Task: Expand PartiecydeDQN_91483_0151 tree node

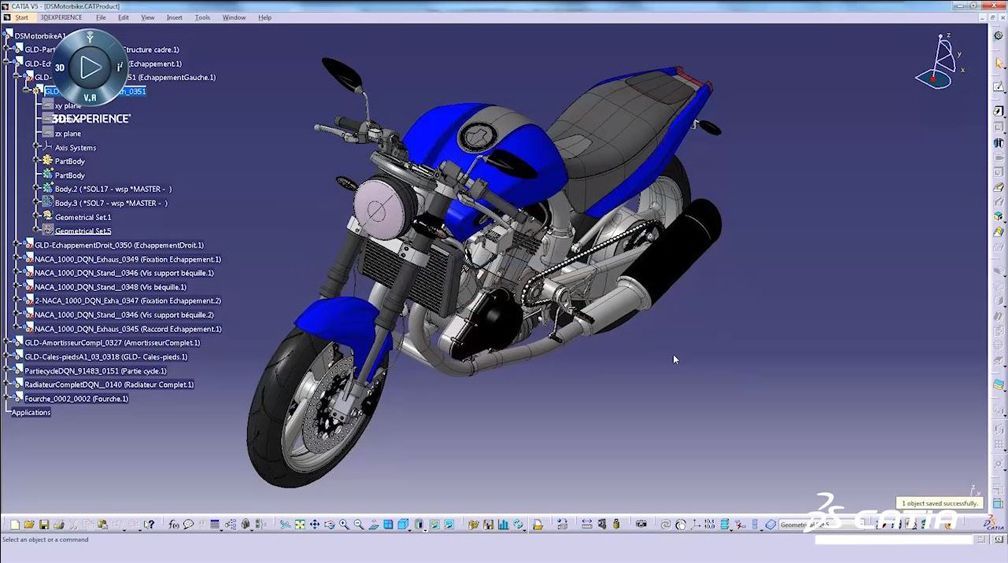Action: [x=7, y=371]
